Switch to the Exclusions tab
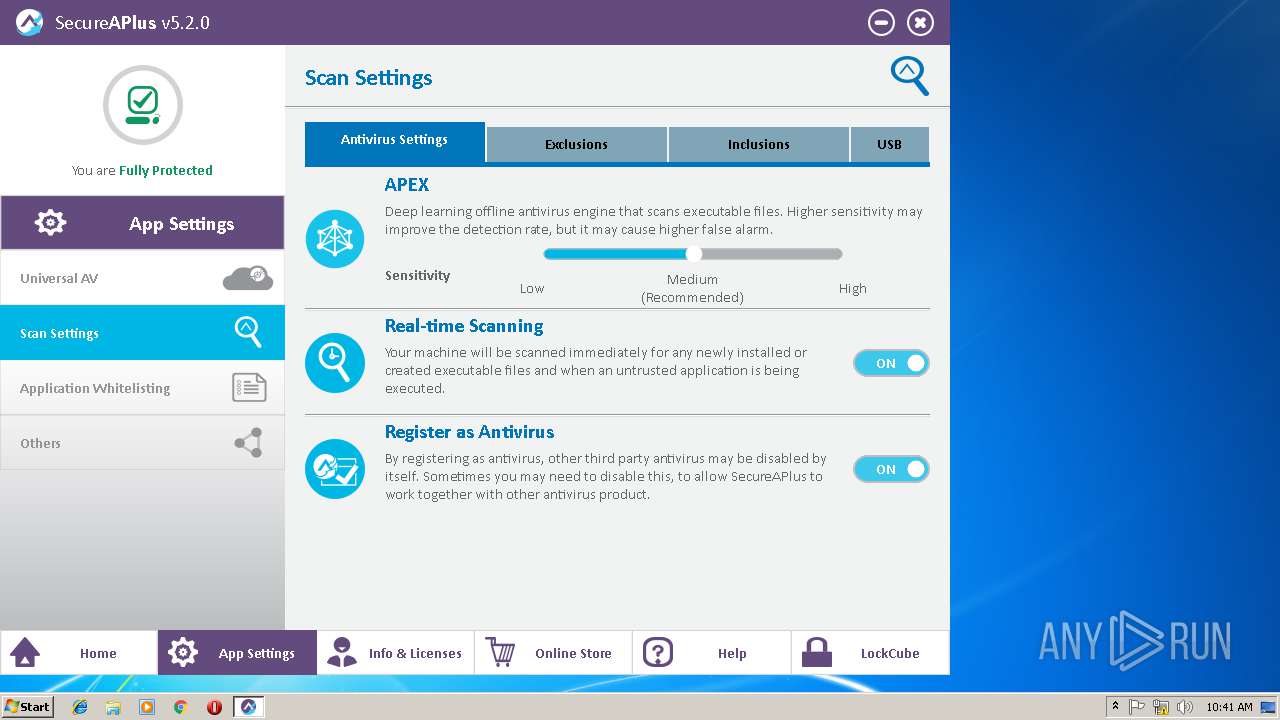 [576, 144]
